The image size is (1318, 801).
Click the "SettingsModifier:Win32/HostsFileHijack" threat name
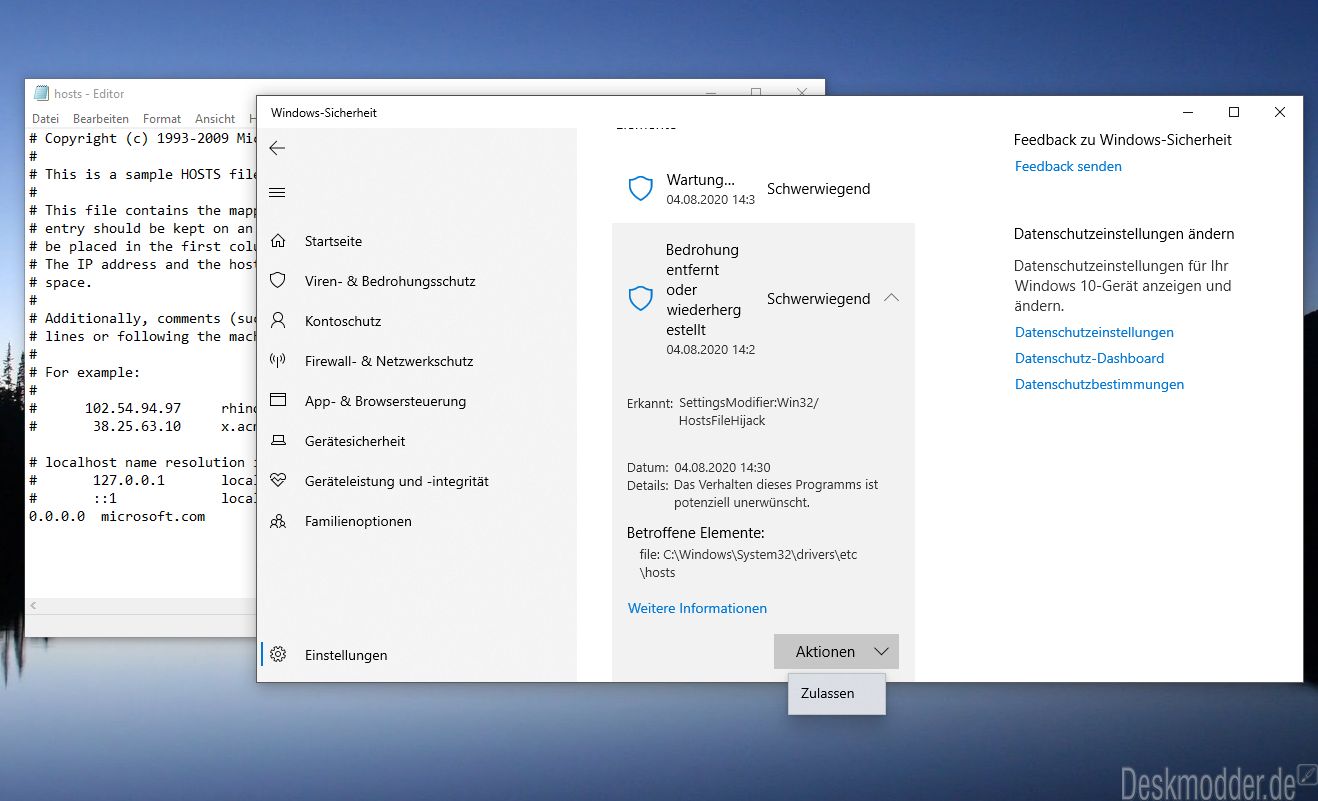pyautogui.click(x=749, y=412)
